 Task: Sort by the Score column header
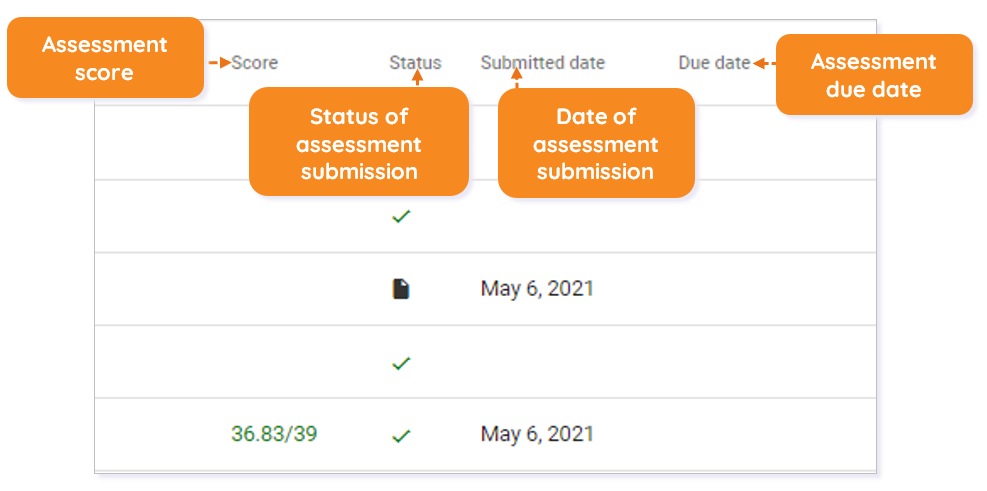pos(254,63)
